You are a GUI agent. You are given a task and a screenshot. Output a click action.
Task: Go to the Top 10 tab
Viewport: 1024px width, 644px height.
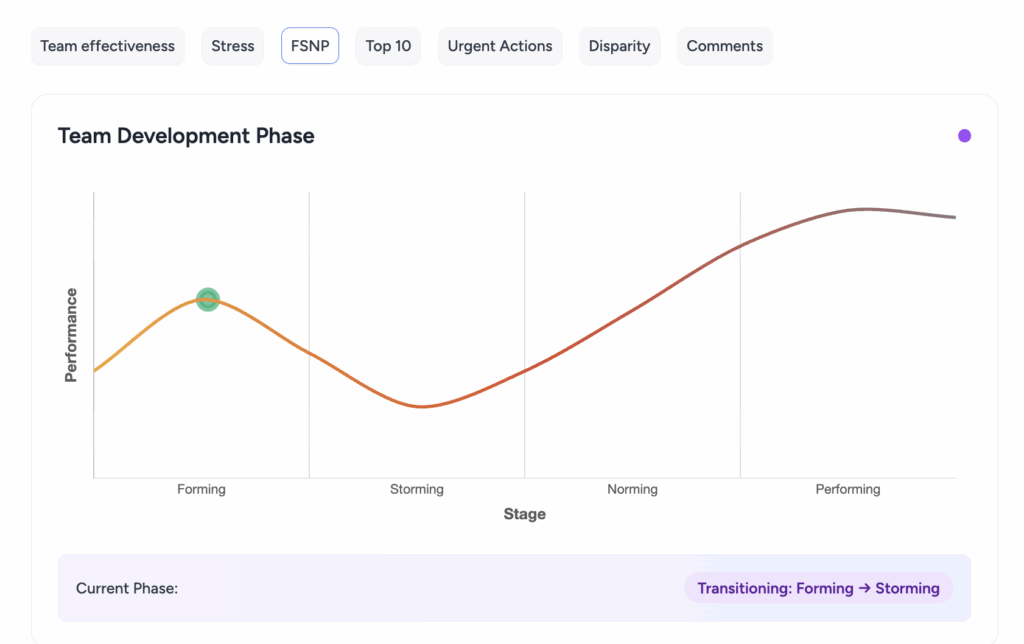pos(388,46)
